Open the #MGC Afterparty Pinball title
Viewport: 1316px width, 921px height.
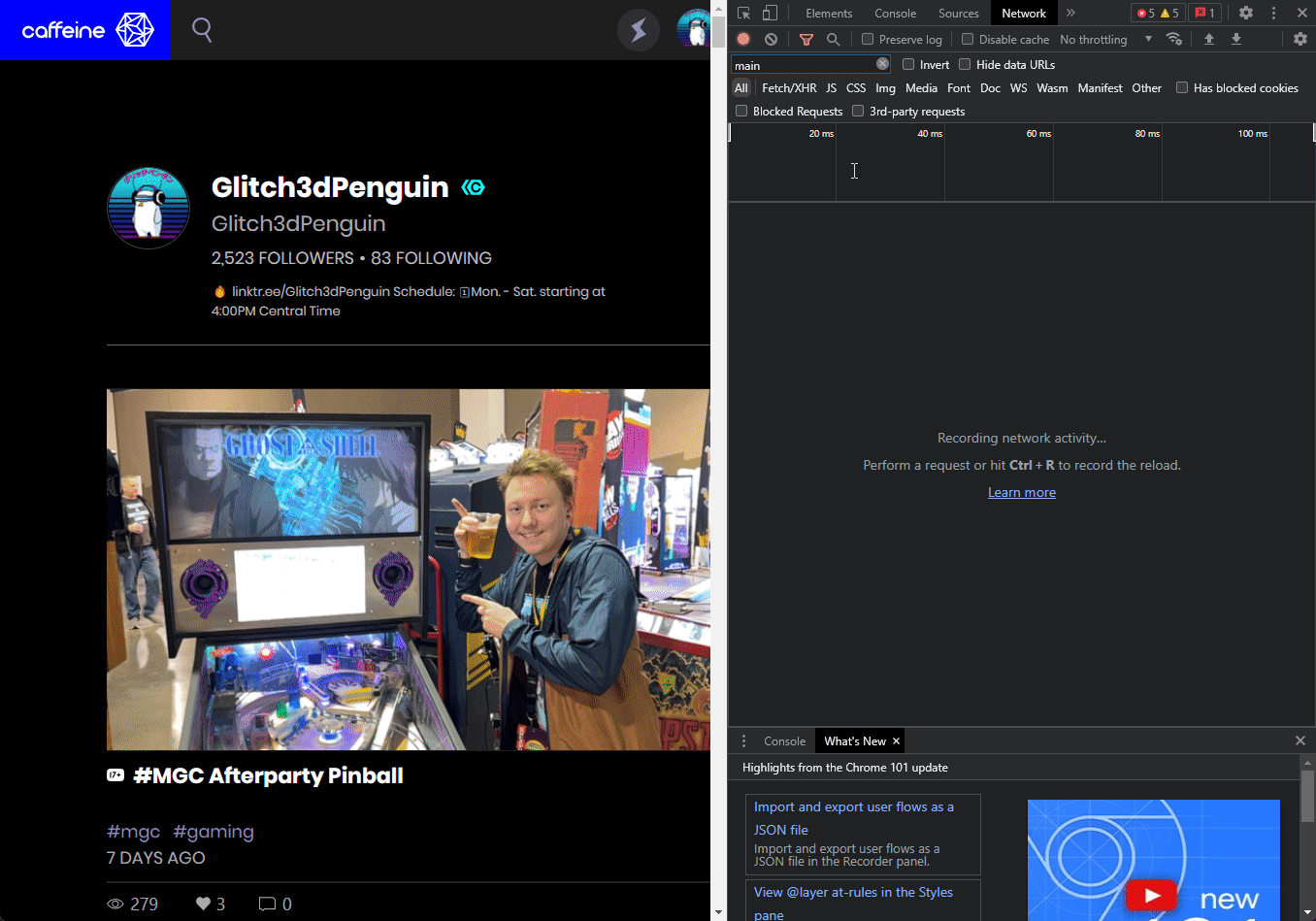point(268,775)
